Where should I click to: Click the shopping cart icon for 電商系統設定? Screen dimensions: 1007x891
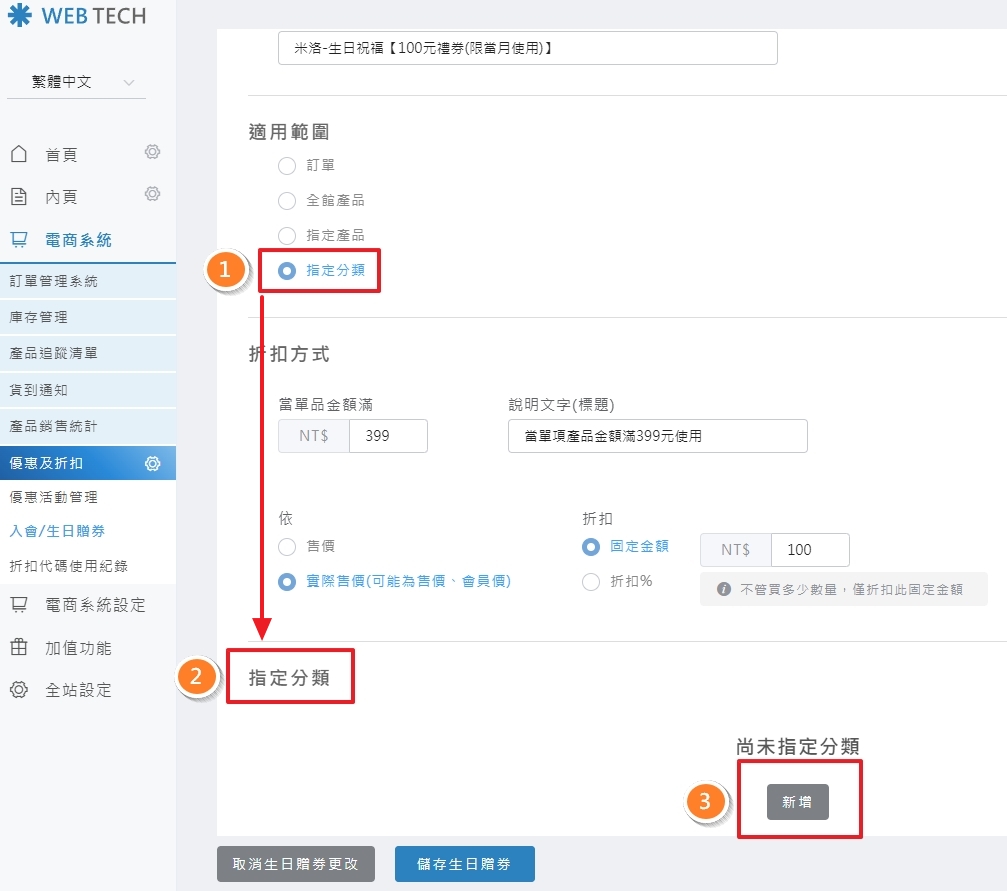(18, 605)
